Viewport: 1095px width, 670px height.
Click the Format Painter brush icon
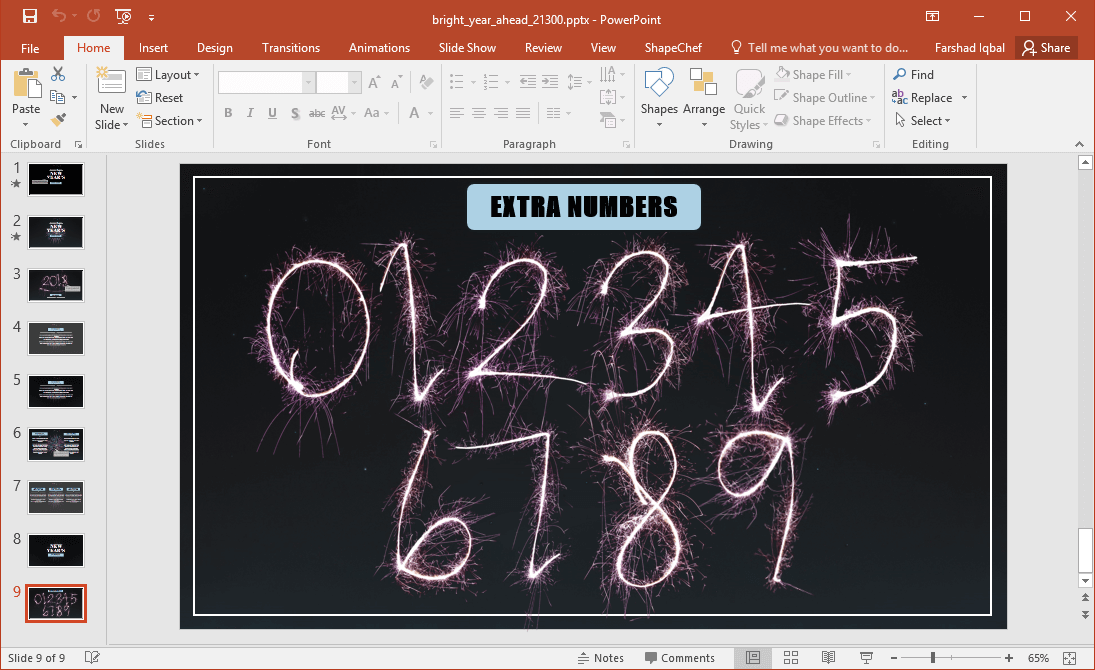(x=58, y=121)
